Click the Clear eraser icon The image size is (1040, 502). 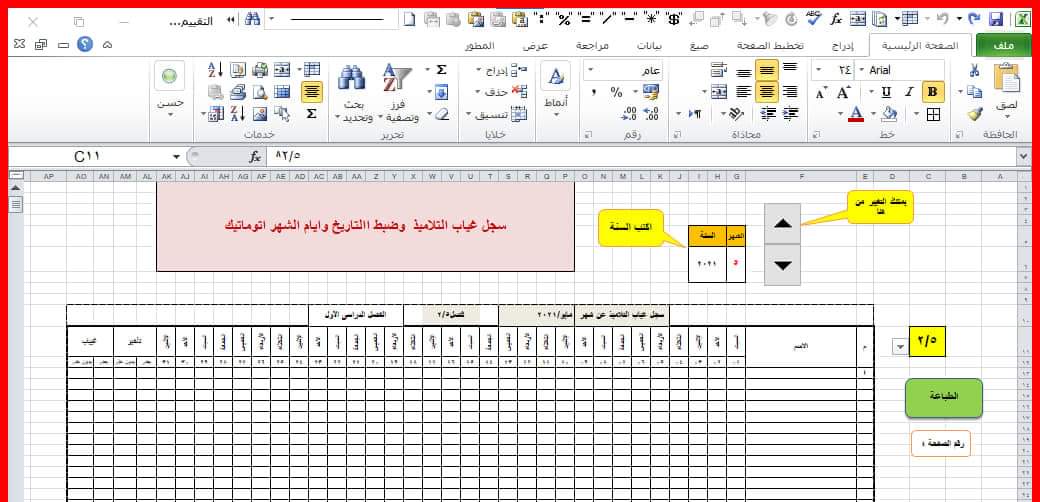441,114
